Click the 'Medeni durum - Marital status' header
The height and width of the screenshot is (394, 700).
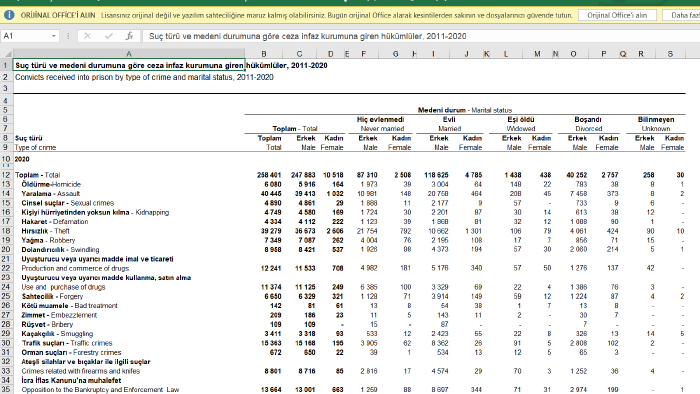point(465,110)
